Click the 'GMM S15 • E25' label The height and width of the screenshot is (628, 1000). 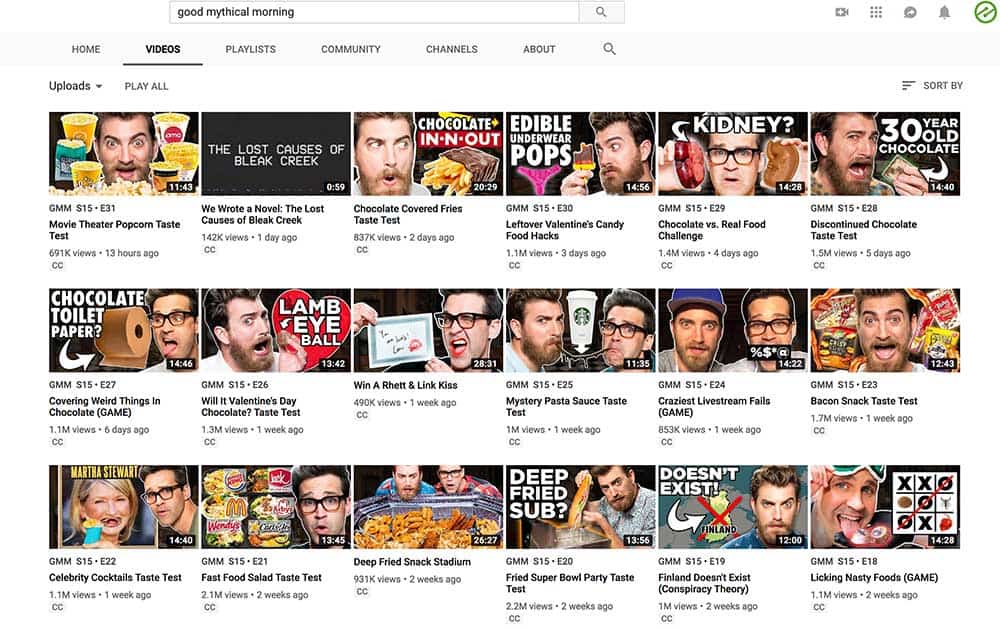pos(539,385)
